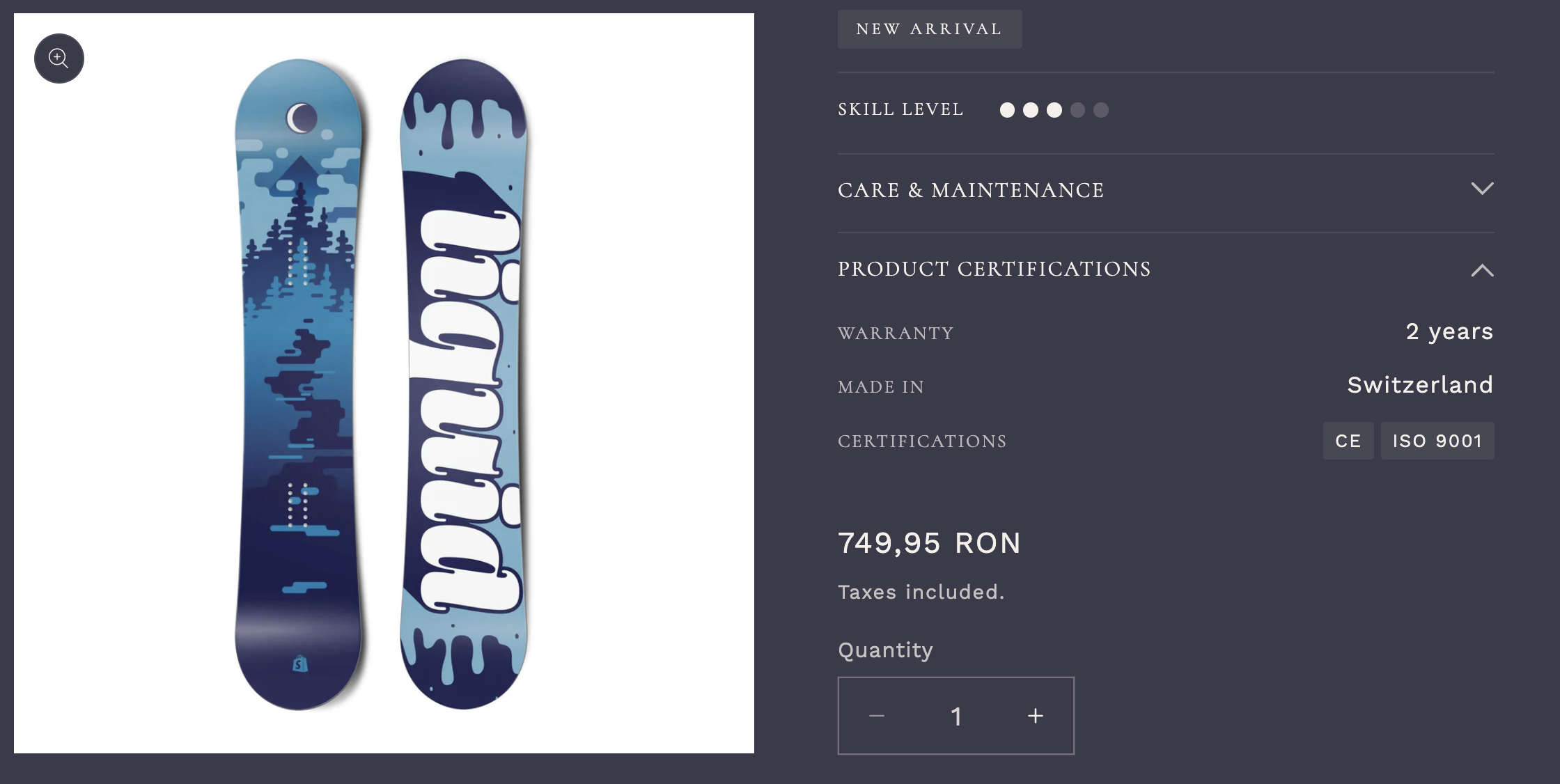
Task: Click the zoom magnifier icon on image
Action: click(x=59, y=58)
